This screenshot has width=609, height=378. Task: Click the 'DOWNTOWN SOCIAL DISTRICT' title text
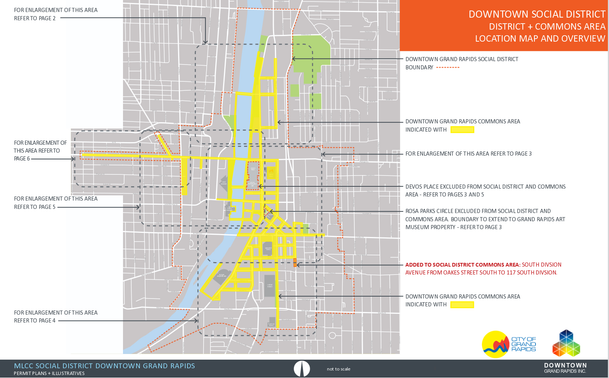pyautogui.click(x=537, y=14)
